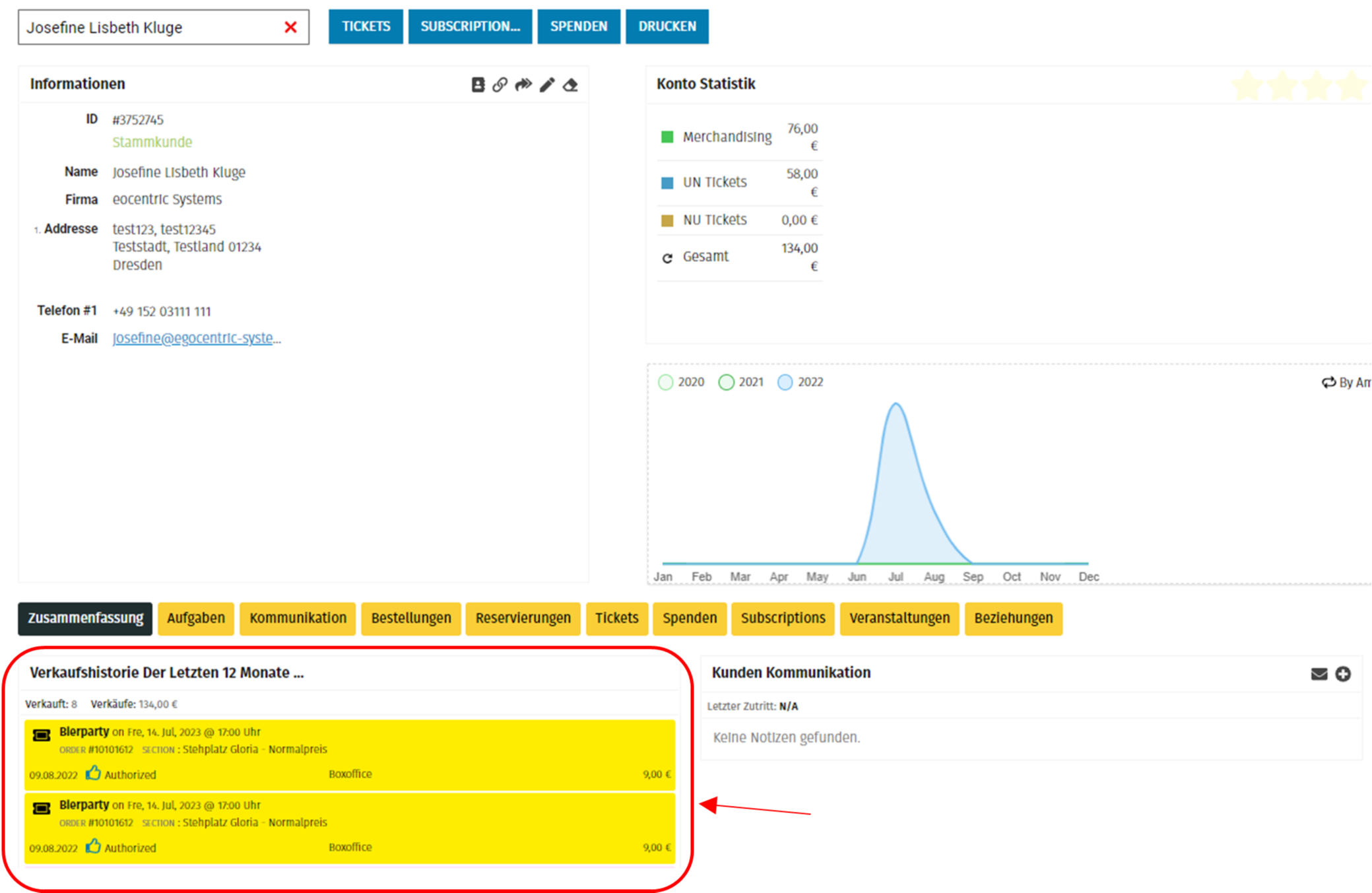Click the chain link icon in Informationen
The width and height of the screenshot is (1372, 893).
click(x=500, y=84)
